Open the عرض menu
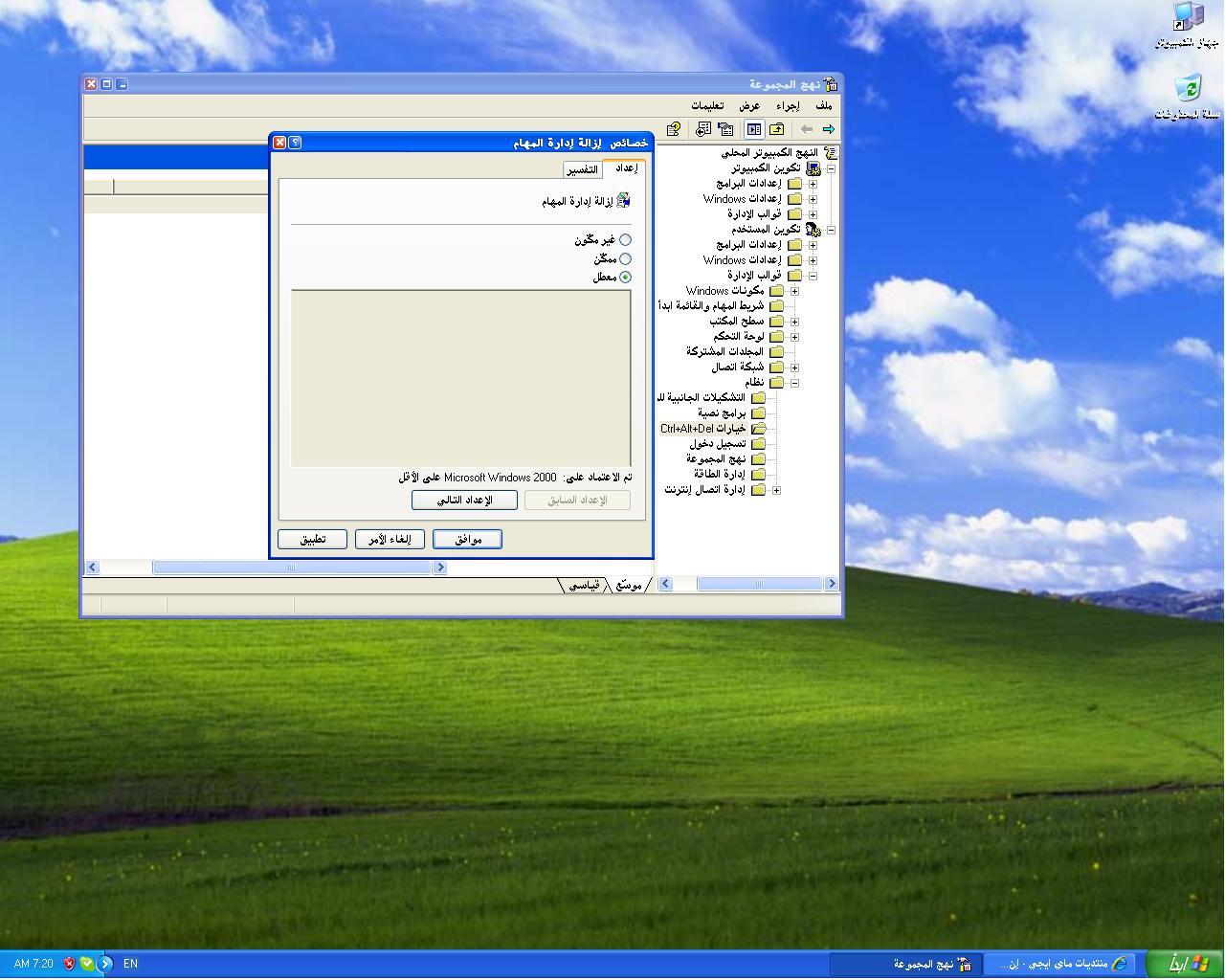The image size is (1225, 980). pos(748,105)
